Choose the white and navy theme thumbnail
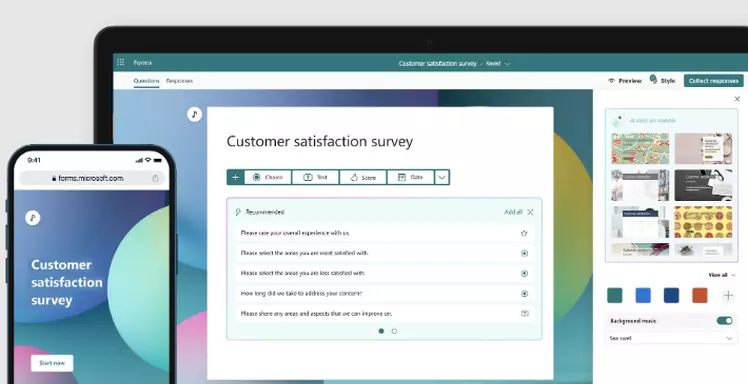This screenshot has width=748, height=384. click(640, 222)
